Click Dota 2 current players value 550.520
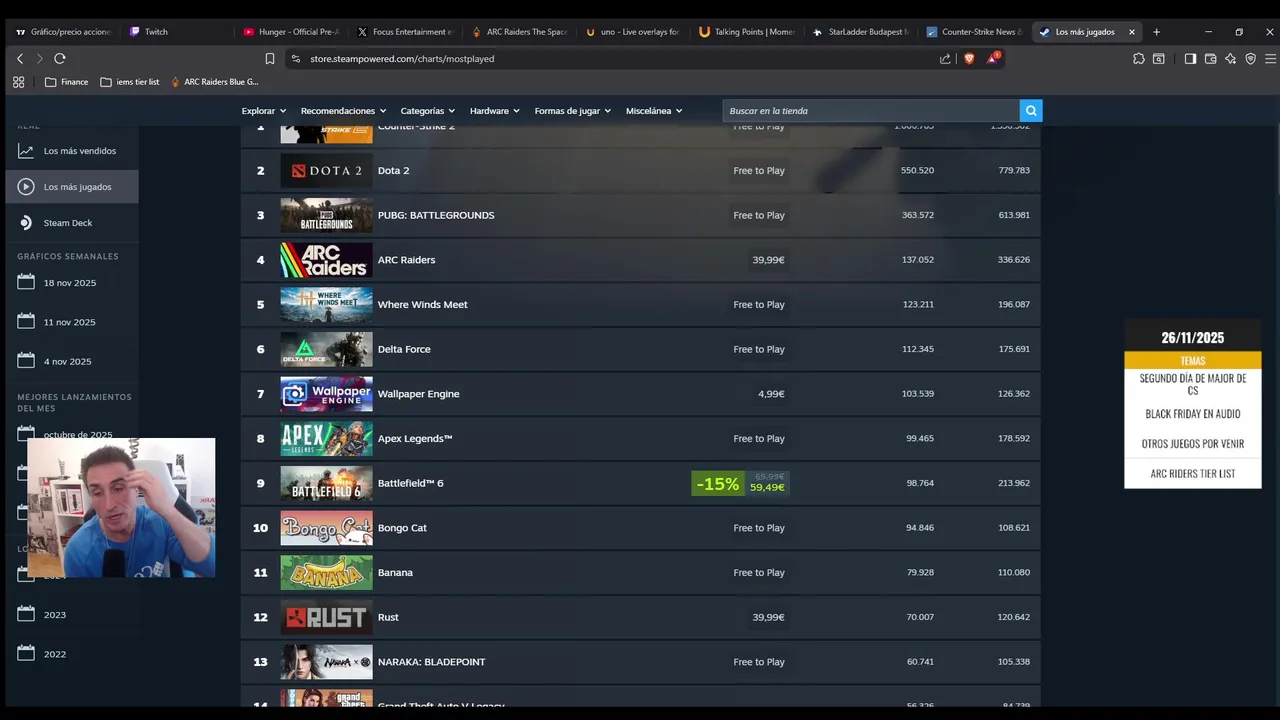Viewport: 1280px width, 720px height. (917, 171)
